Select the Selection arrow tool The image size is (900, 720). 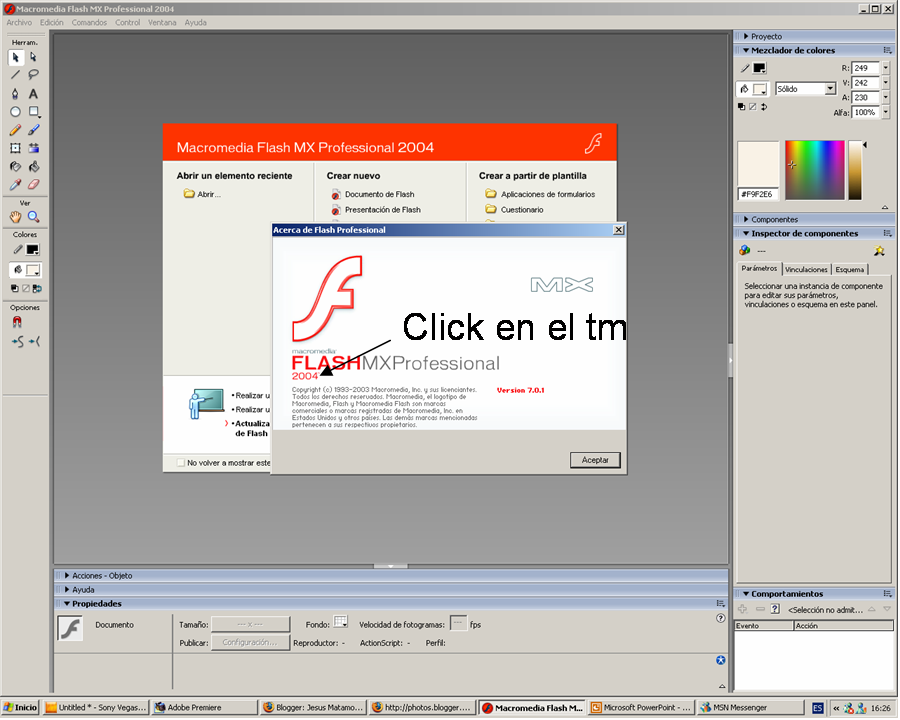[x=15, y=57]
